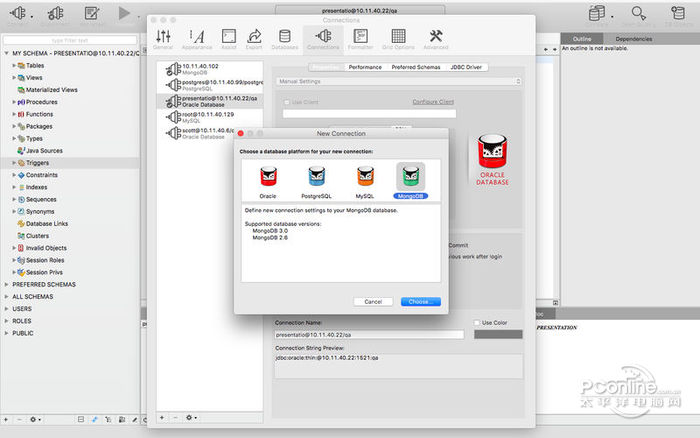700x438 pixels.
Task: Expand the ALL SCHEMAS section
Action: tap(6, 296)
